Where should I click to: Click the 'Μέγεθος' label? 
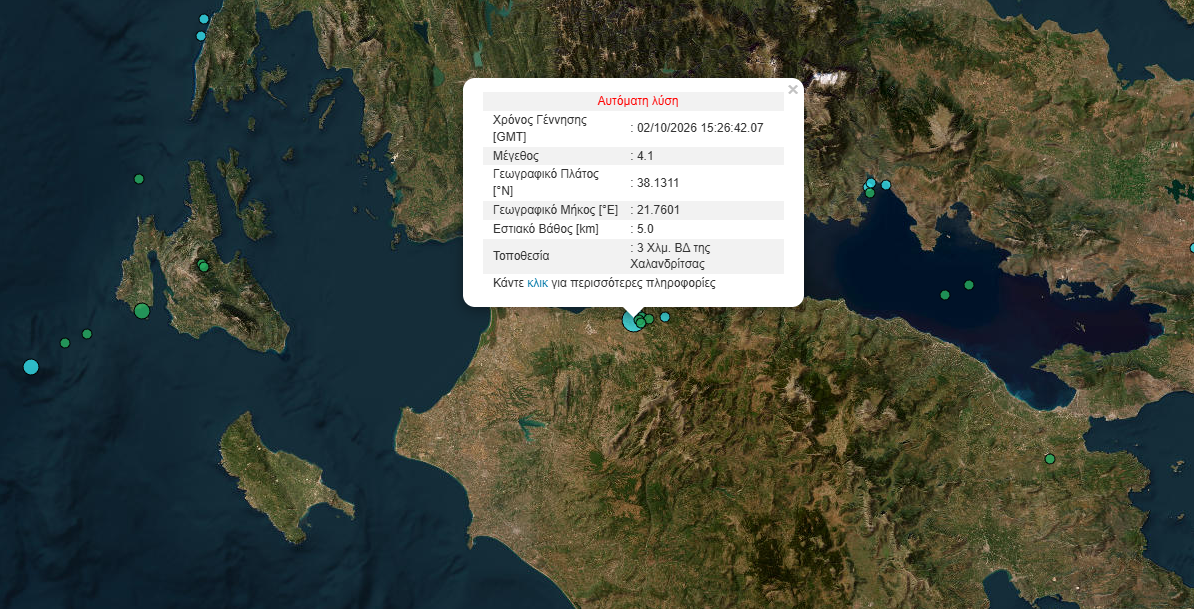pyautogui.click(x=516, y=156)
